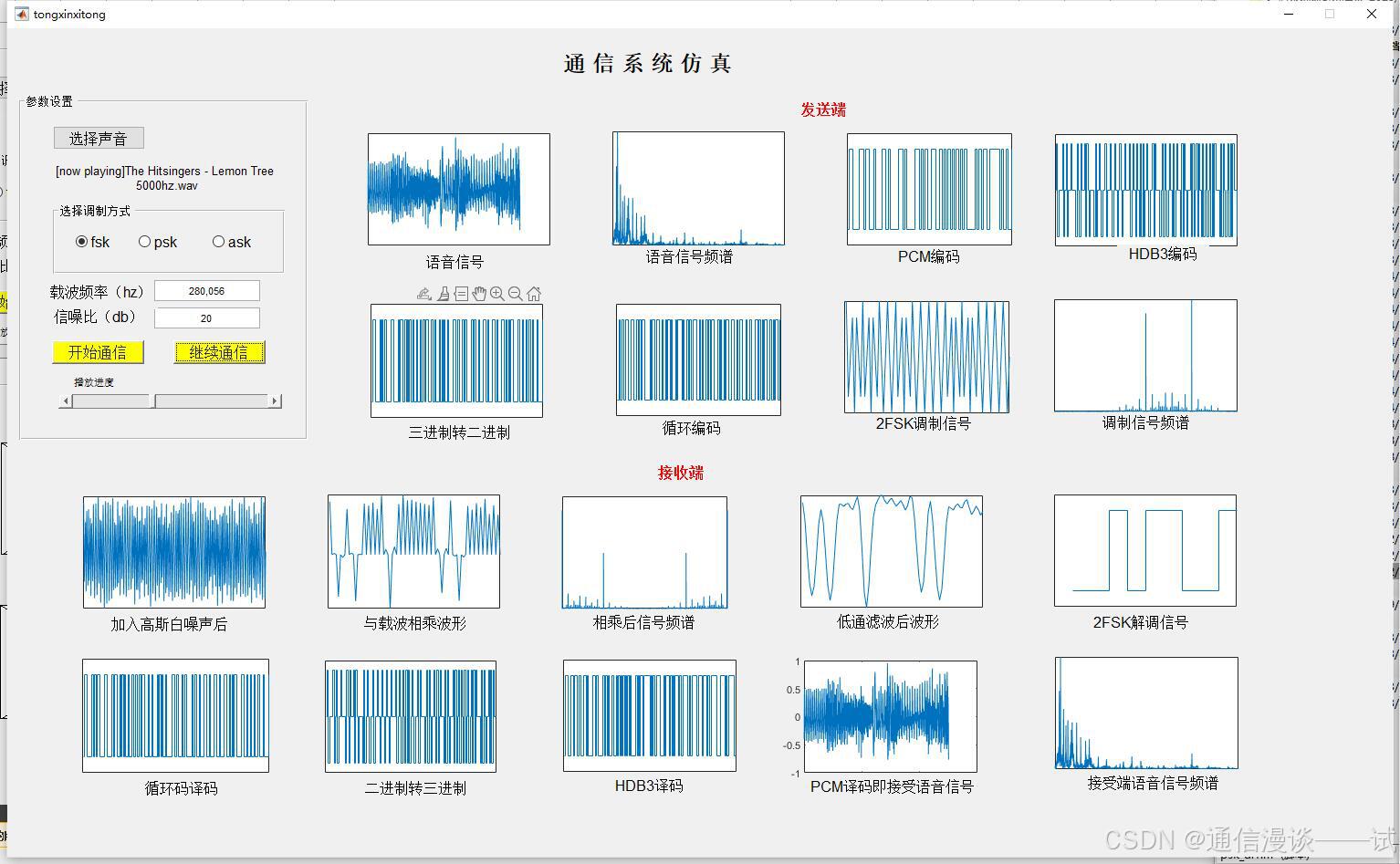Image resolution: width=1400 pixels, height=864 pixels.
Task: Click the 选择声音 button
Action: point(98,138)
